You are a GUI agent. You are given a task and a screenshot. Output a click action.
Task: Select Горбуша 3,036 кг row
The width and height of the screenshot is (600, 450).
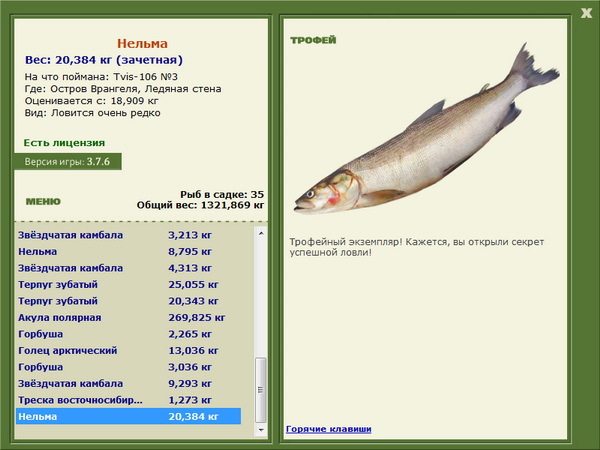click(x=129, y=367)
